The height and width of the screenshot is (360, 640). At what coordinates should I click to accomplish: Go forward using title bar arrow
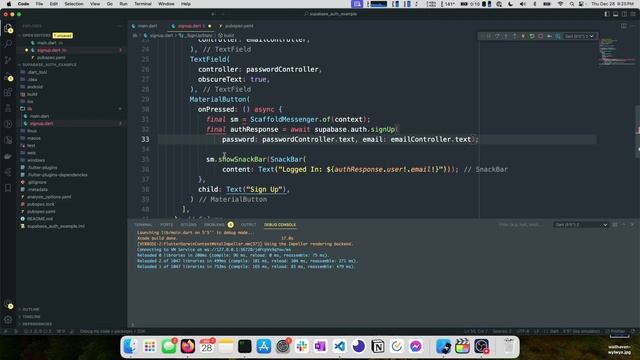(x=223, y=14)
